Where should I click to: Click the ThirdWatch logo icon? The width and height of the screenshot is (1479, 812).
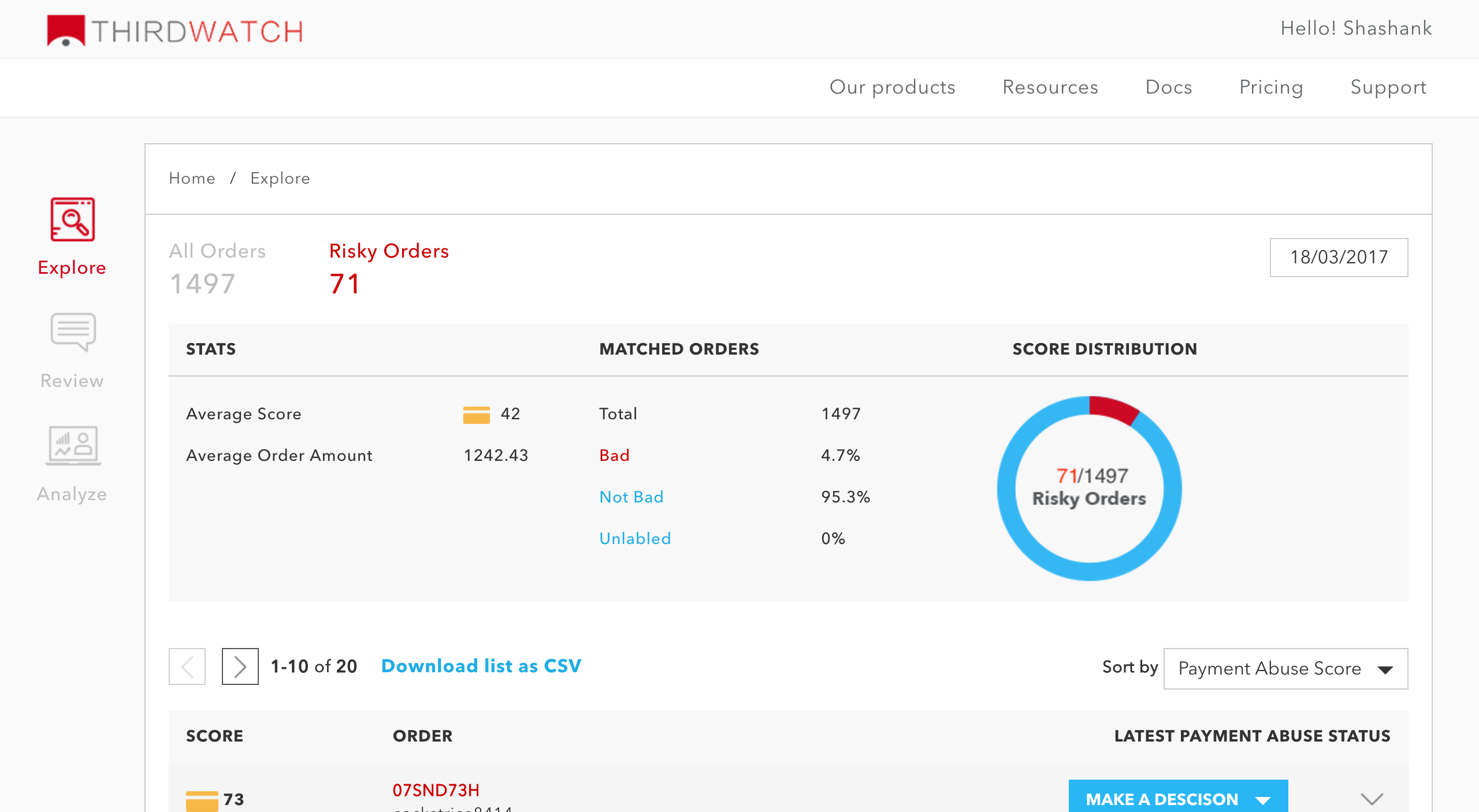[x=66, y=30]
